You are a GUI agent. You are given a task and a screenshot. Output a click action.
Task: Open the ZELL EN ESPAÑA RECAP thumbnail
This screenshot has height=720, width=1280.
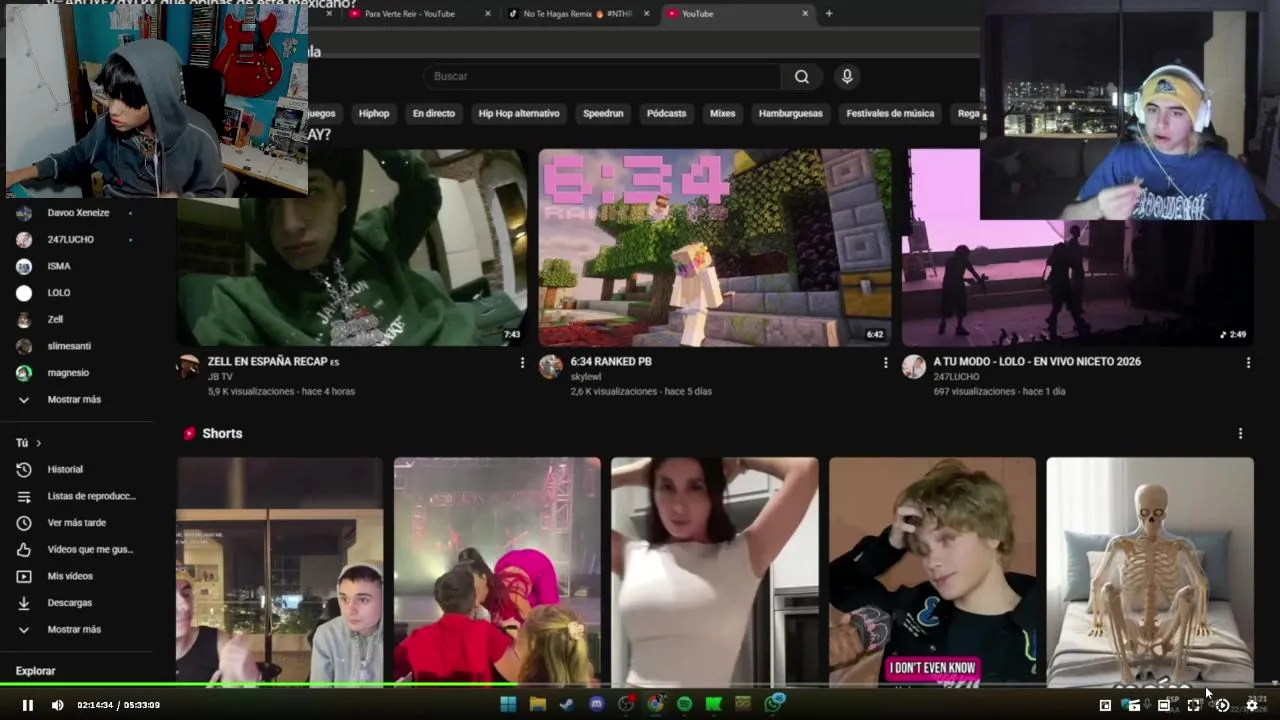click(352, 248)
